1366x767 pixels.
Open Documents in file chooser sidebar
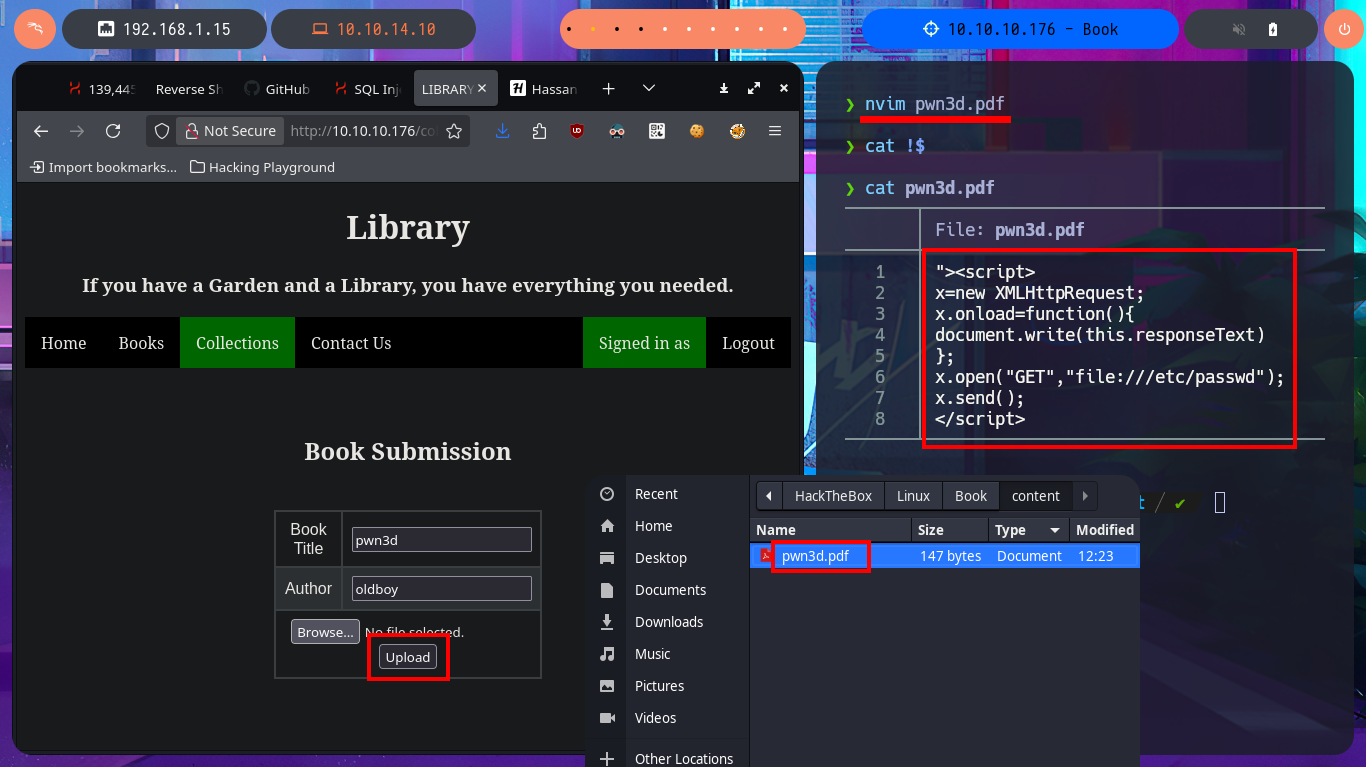667,590
